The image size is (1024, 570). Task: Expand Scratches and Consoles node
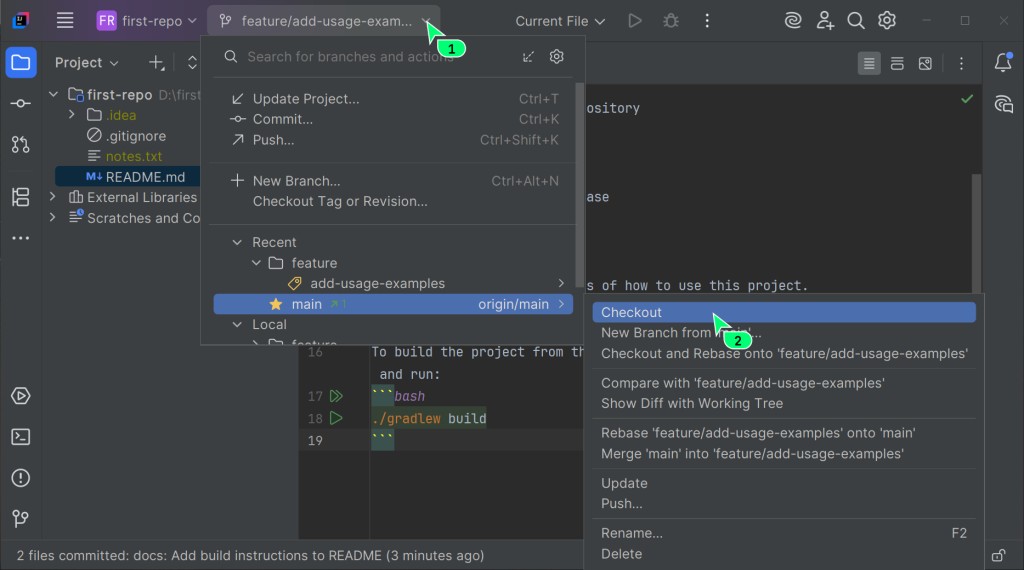coord(53,217)
